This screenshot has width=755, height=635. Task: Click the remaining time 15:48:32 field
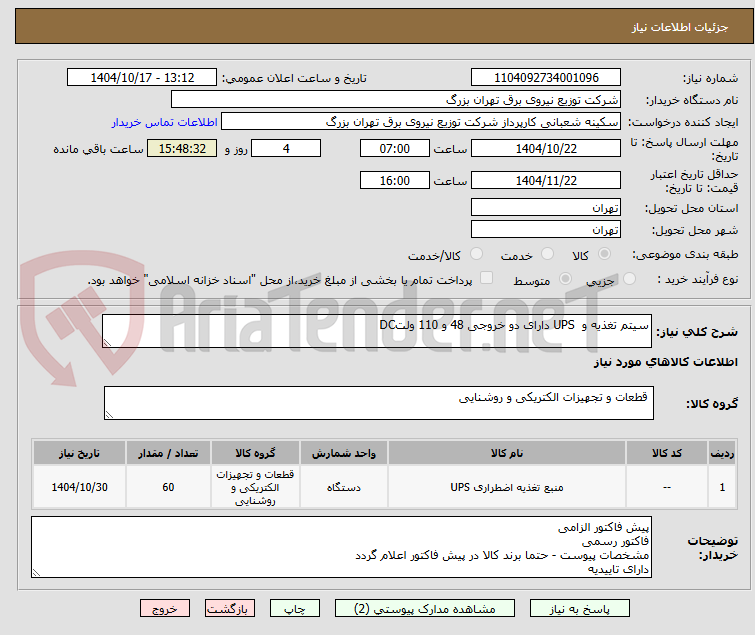(x=182, y=148)
